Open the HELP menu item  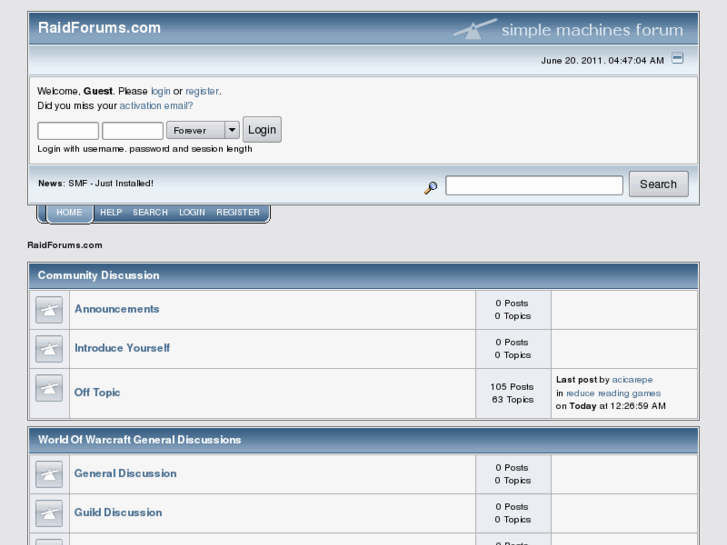pyautogui.click(x=111, y=212)
